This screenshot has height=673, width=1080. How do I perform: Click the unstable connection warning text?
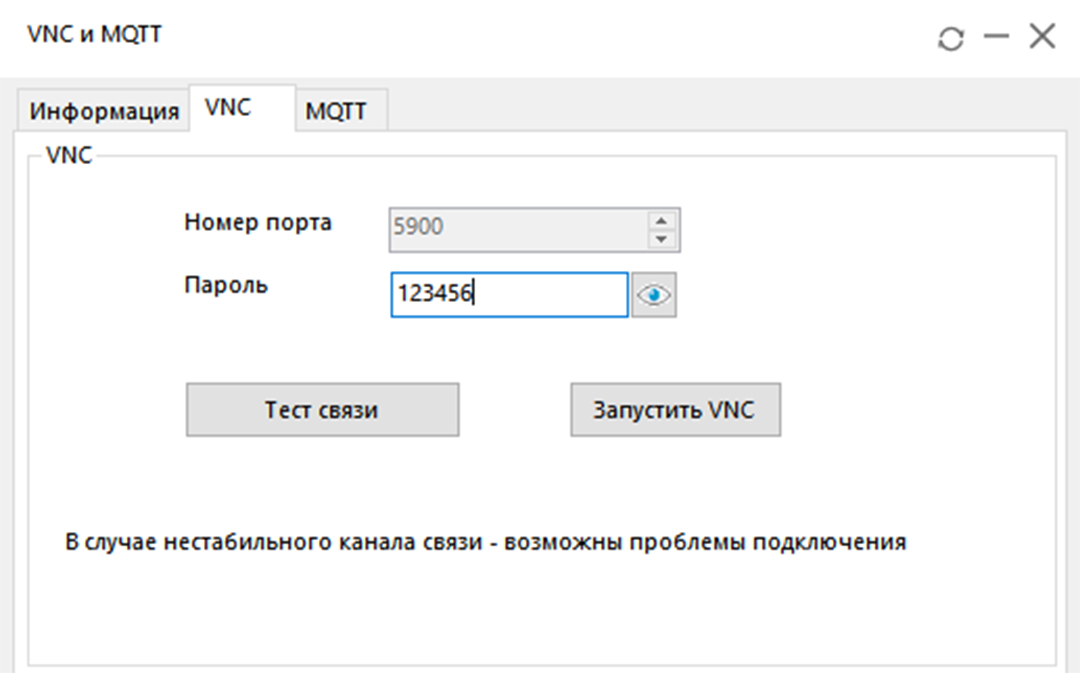tap(486, 542)
